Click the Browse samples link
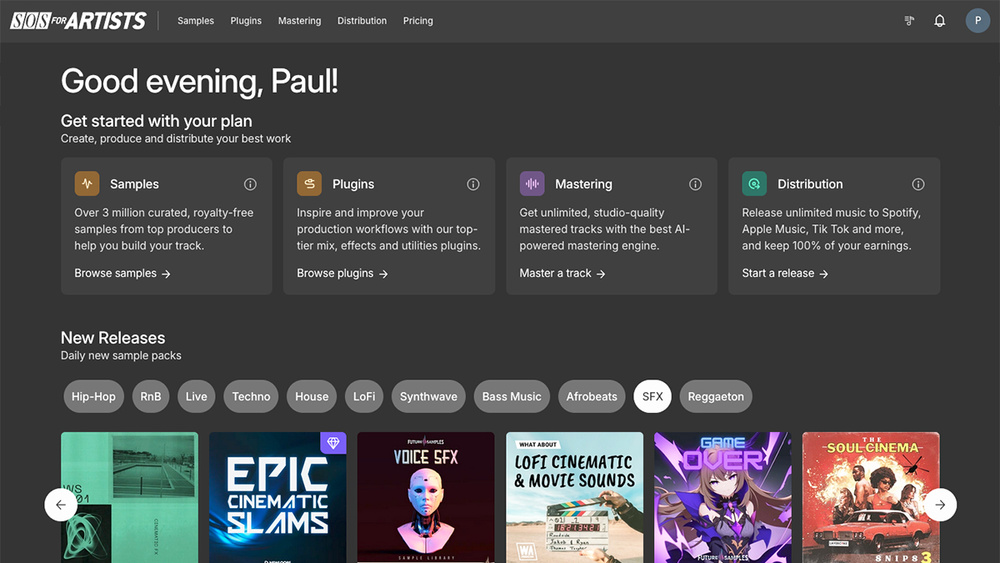 [122, 273]
